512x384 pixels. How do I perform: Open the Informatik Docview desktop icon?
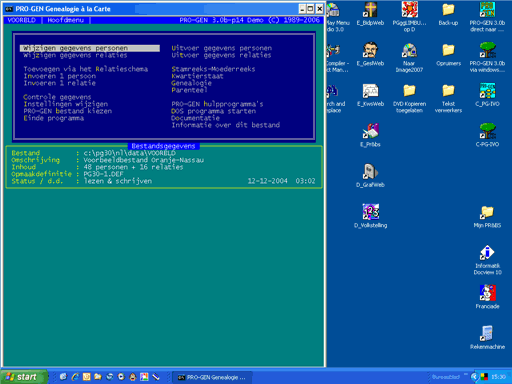pyautogui.click(x=487, y=259)
